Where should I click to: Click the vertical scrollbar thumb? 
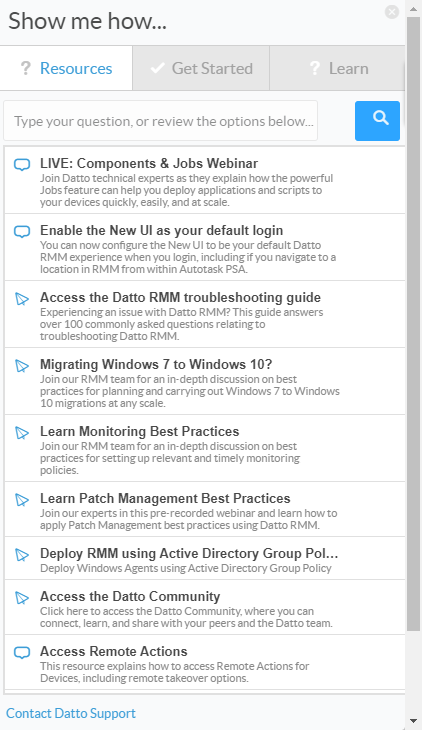pos(414,324)
